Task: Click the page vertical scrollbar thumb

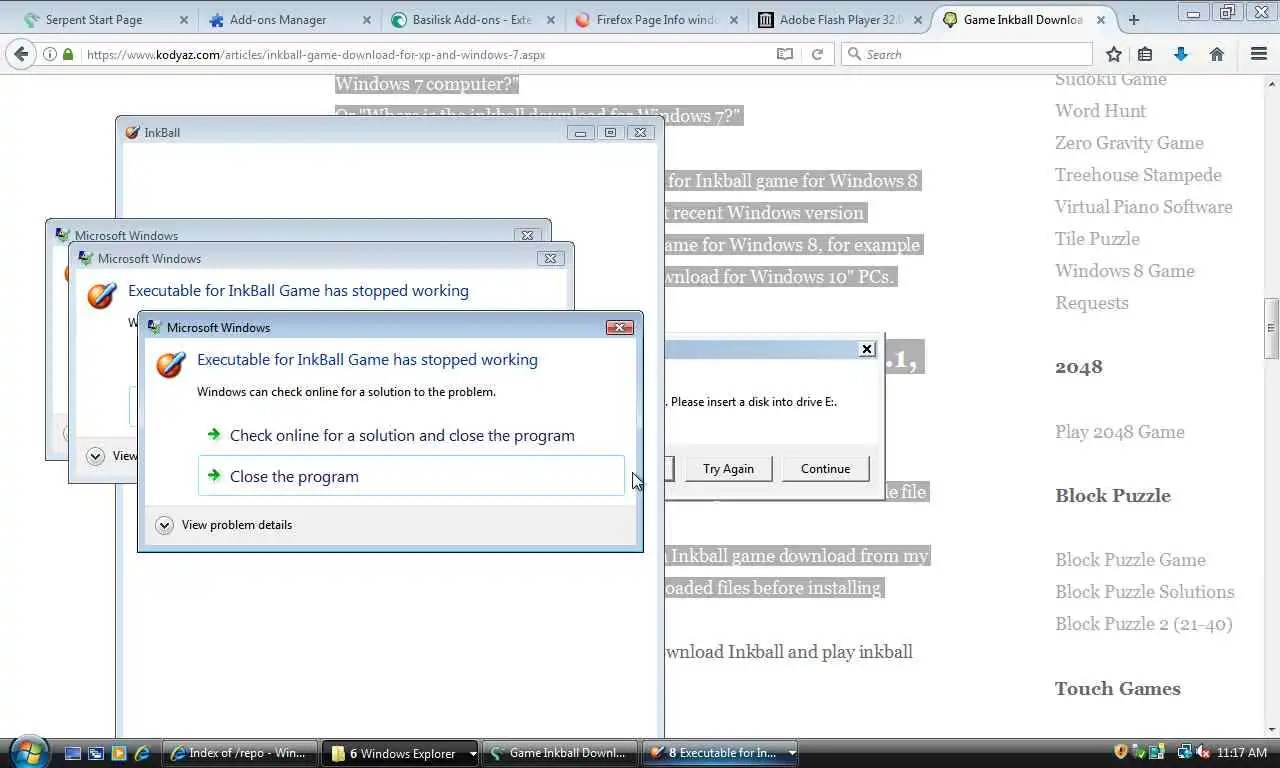Action: click(1271, 328)
